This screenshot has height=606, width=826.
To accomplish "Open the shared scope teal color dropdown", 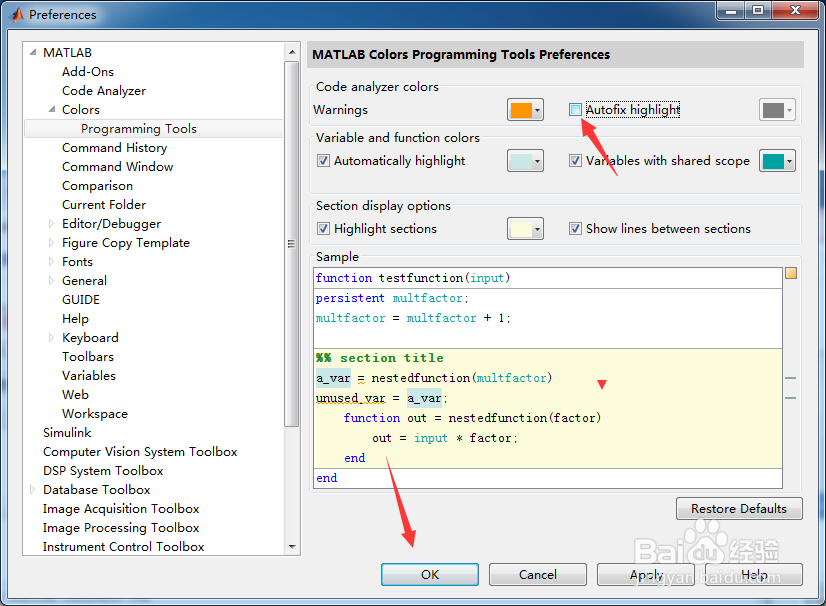I will pos(777,161).
